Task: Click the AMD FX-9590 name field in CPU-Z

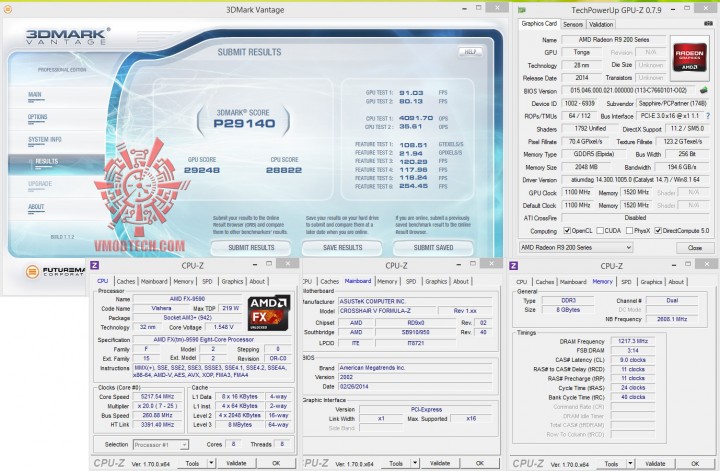Action: (187, 299)
